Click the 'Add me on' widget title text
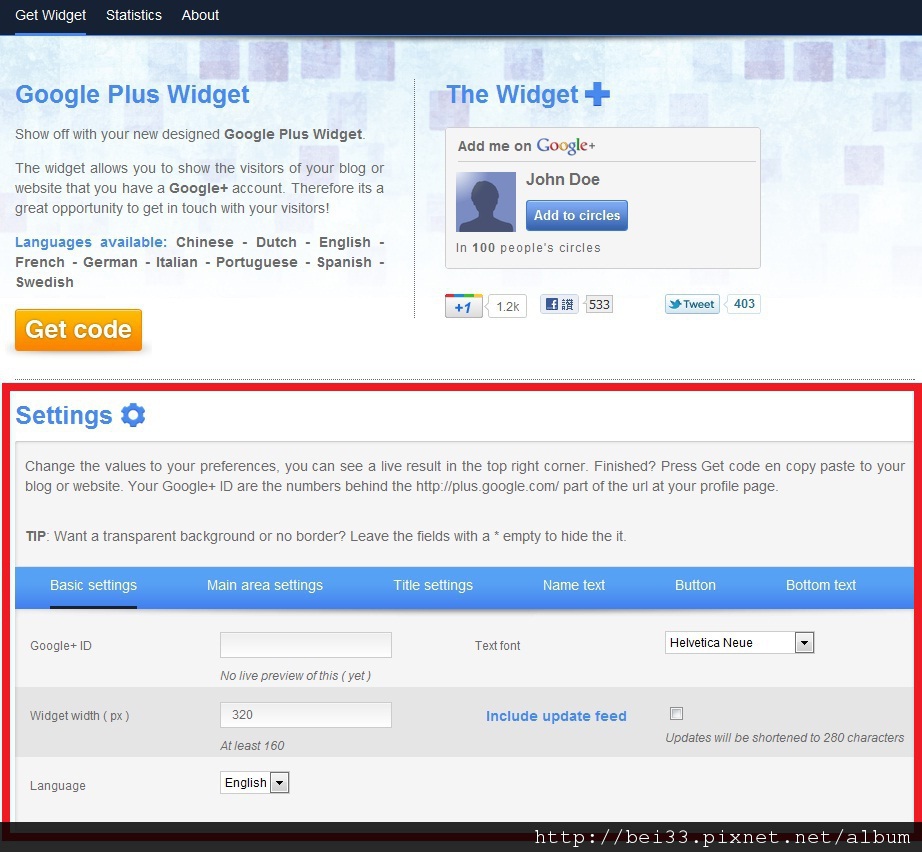922x852 pixels. tap(495, 146)
